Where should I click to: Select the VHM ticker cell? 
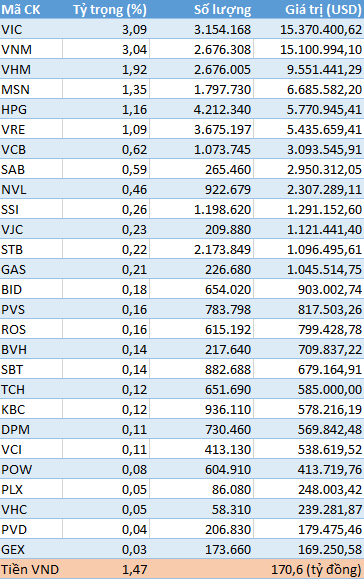click(31, 69)
